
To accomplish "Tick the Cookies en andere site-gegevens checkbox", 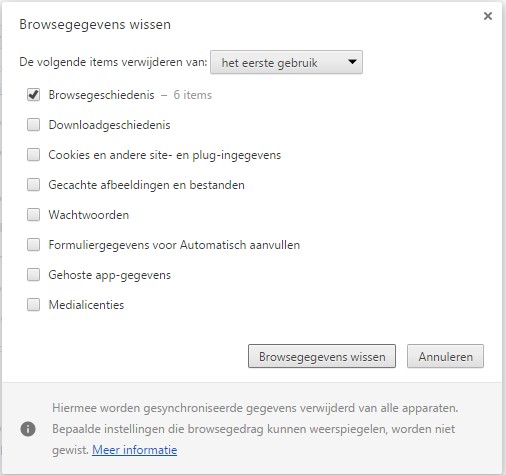I will (33, 155).
